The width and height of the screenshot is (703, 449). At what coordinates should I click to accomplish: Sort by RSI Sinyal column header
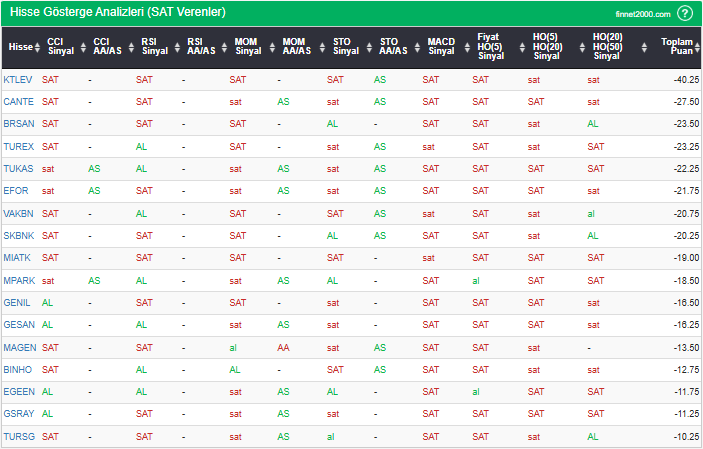(x=152, y=46)
